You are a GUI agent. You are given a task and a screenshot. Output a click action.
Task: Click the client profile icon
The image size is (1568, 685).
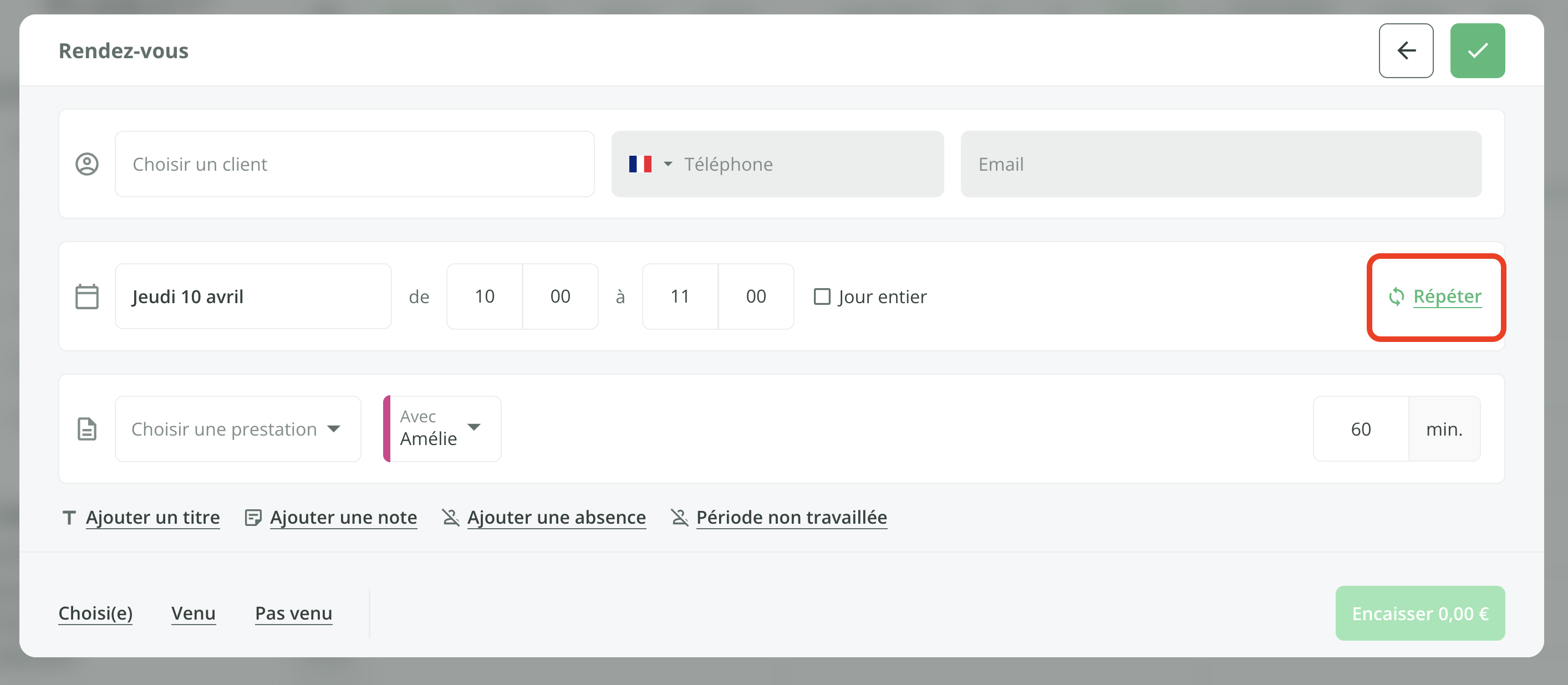coord(87,164)
